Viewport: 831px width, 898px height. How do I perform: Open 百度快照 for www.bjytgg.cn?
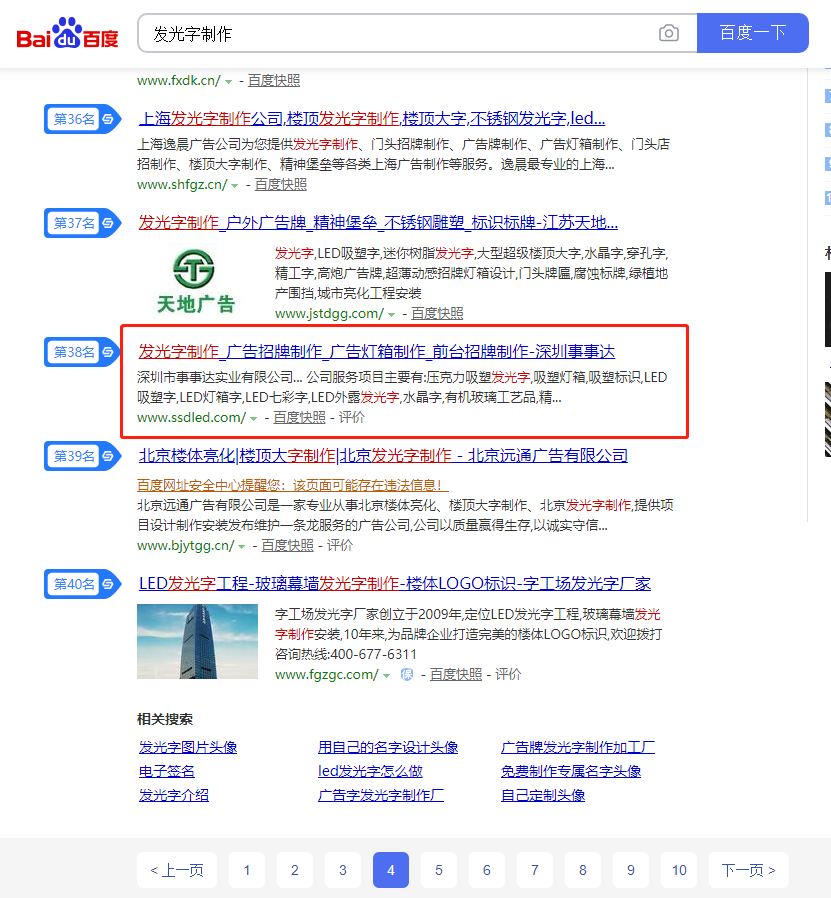coord(287,545)
